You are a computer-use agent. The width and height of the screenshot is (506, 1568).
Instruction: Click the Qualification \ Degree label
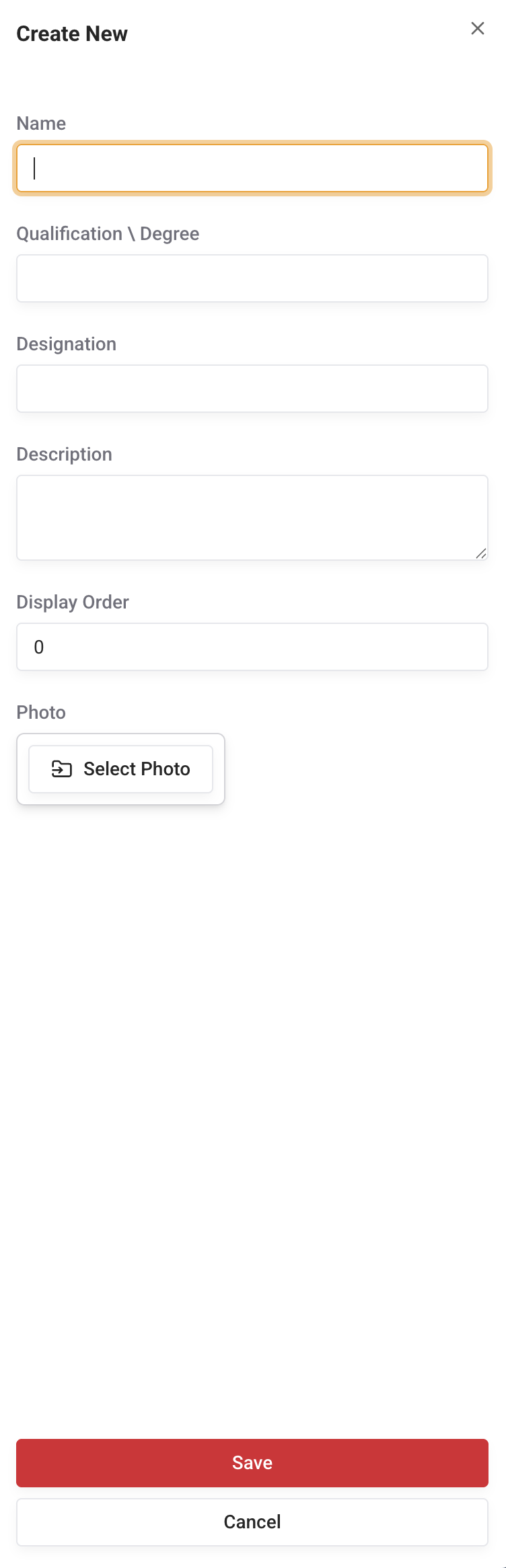click(108, 234)
